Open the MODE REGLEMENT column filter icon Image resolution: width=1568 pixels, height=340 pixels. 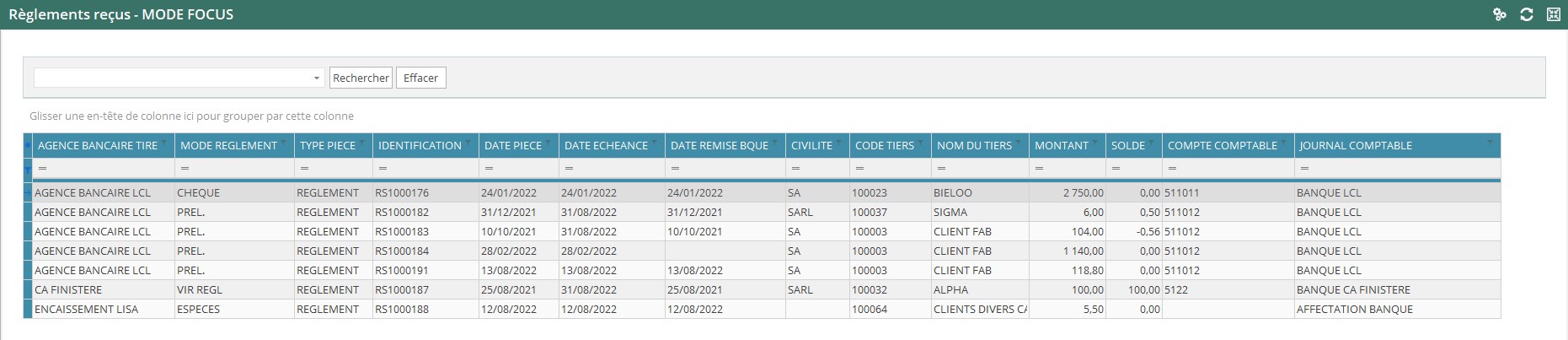point(283,142)
